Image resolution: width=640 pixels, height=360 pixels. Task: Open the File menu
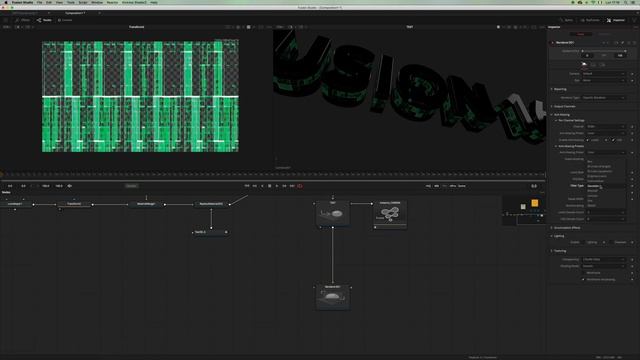pos(40,2)
